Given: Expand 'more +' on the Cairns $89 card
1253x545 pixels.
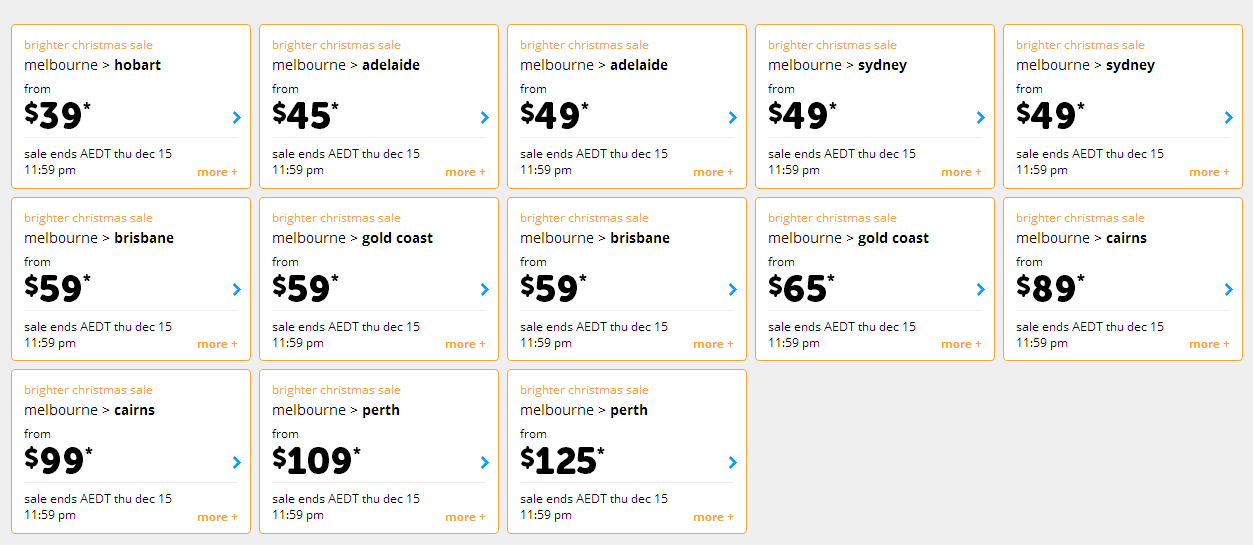Looking at the screenshot, I should [x=1209, y=344].
